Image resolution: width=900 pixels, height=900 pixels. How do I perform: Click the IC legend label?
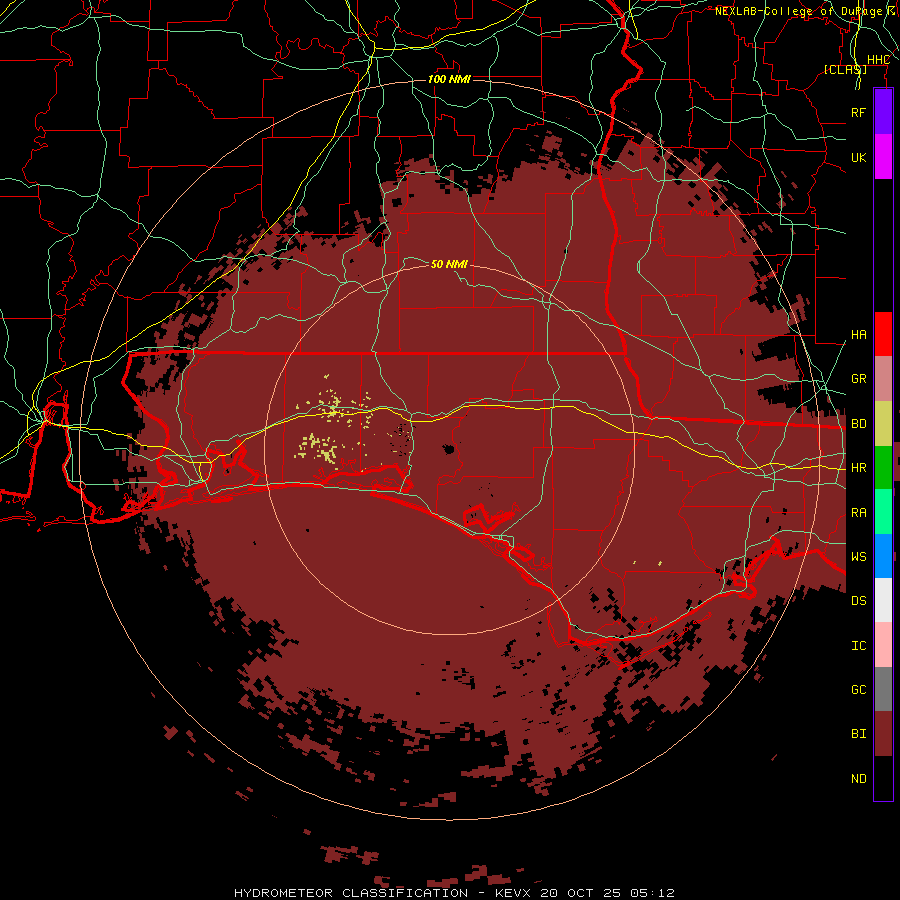858,646
